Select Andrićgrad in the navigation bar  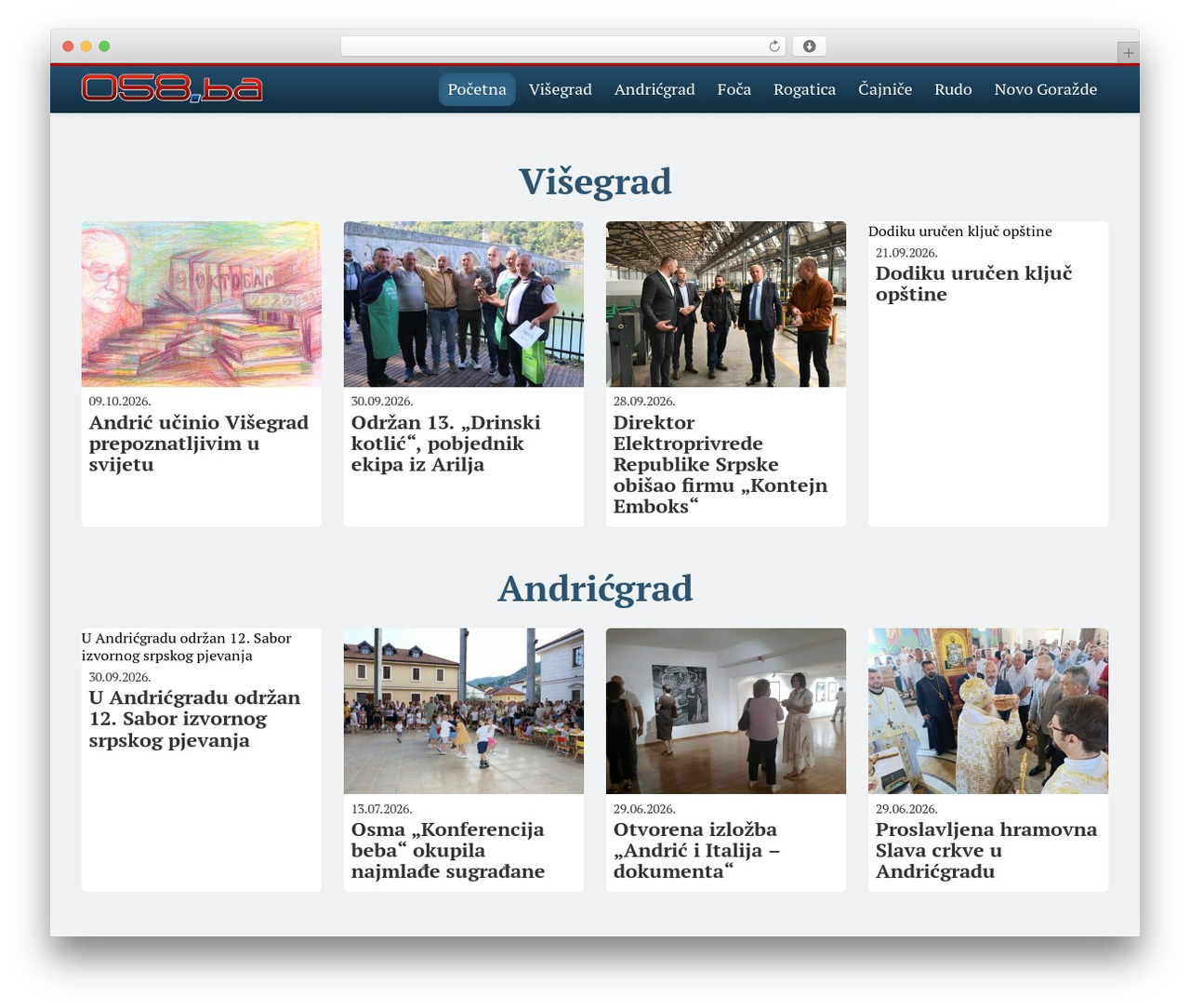pos(654,89)
